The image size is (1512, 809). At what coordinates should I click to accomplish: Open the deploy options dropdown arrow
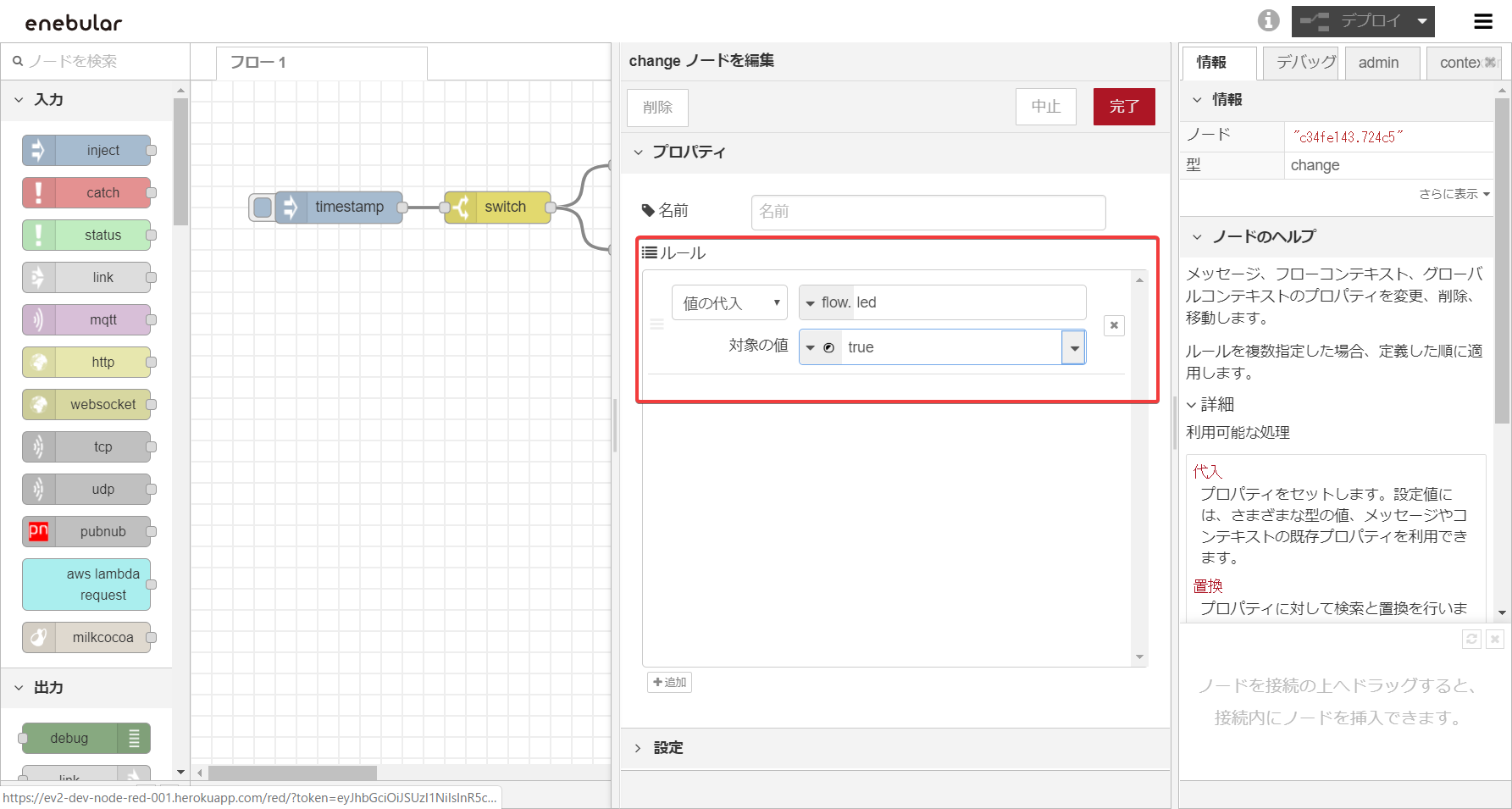1422,21
